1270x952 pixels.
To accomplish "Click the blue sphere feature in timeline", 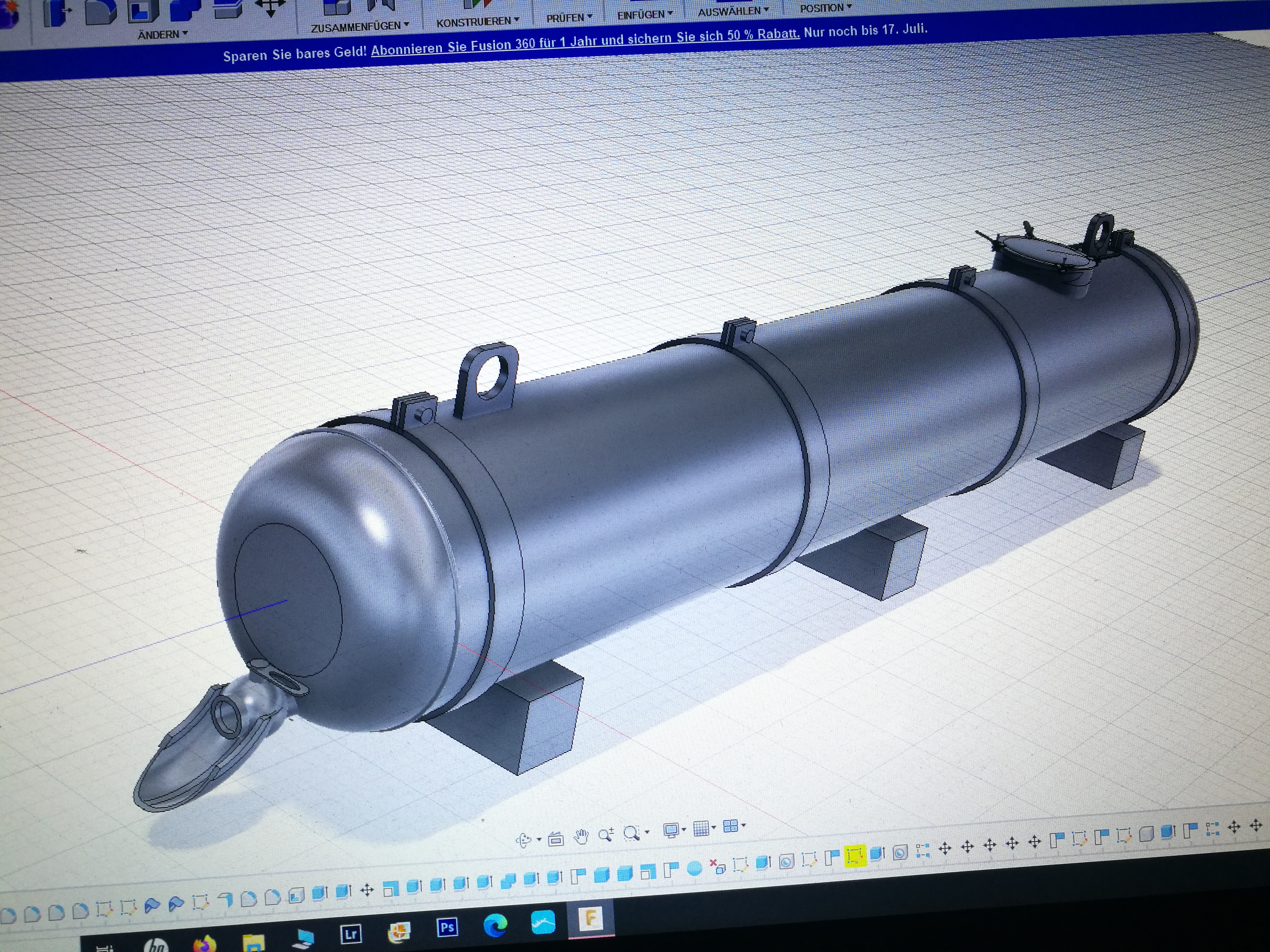I will [695, 869].
